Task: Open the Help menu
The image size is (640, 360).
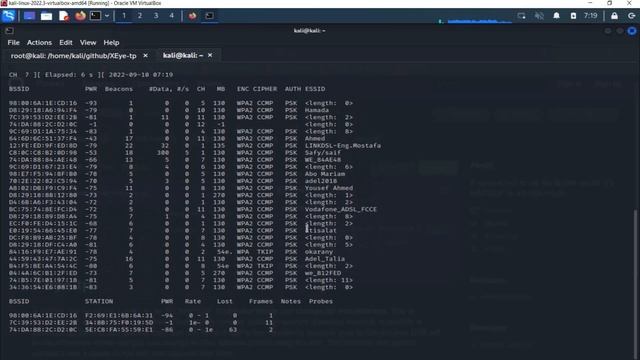Action: coord(111,42)
